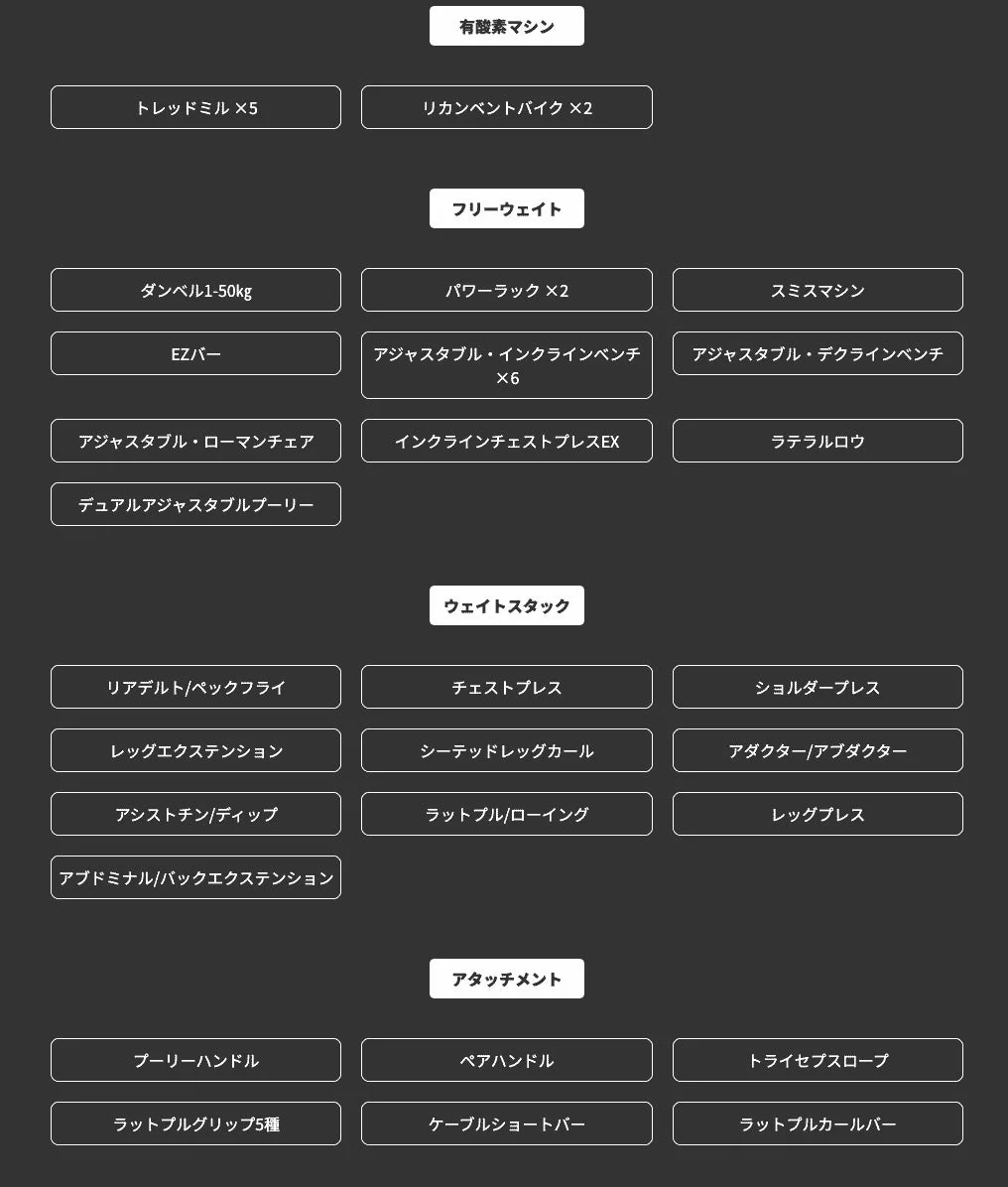Select the ラテラルロウ box

(819, 441)
